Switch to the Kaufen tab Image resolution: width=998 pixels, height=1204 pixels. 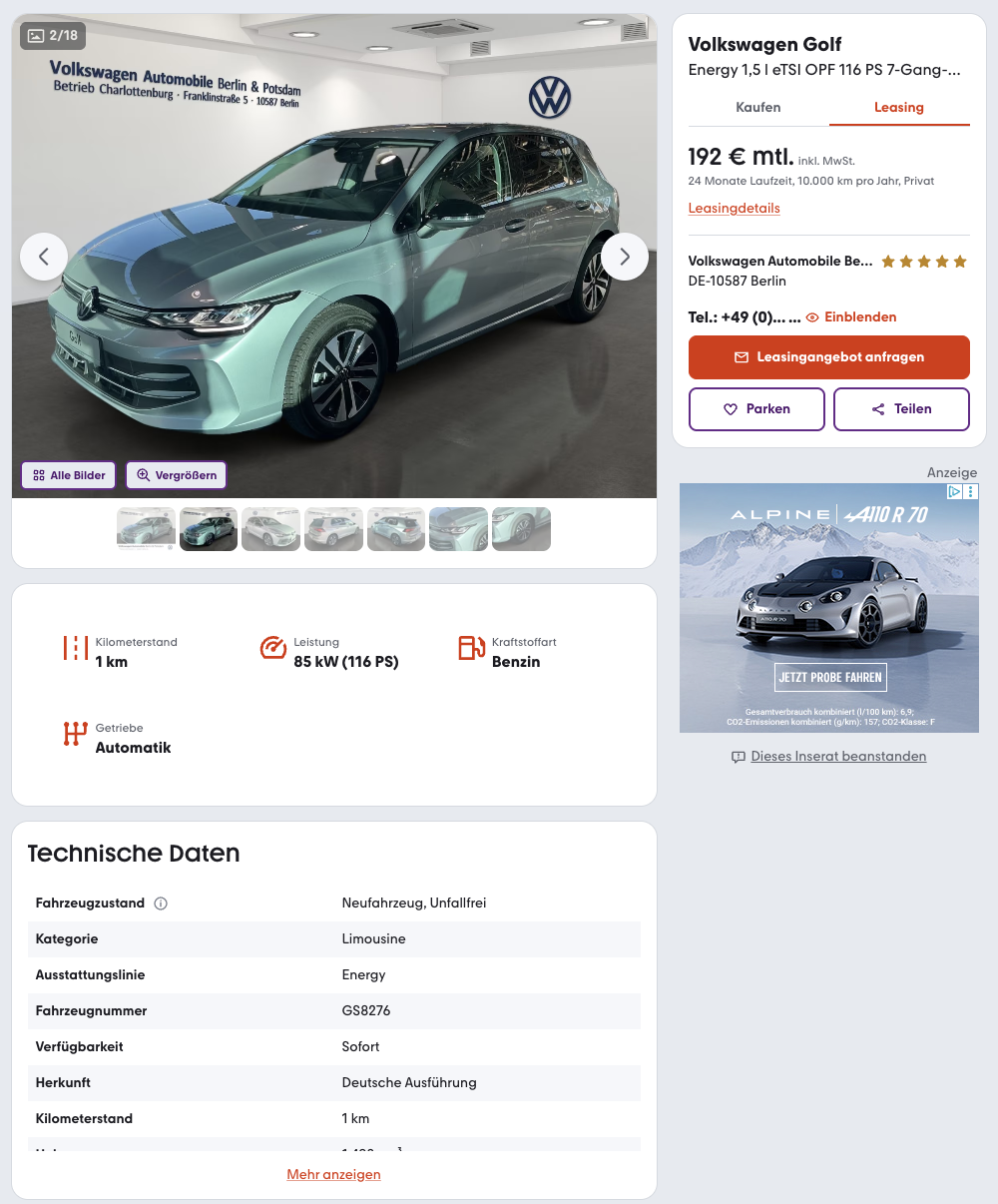758,107
